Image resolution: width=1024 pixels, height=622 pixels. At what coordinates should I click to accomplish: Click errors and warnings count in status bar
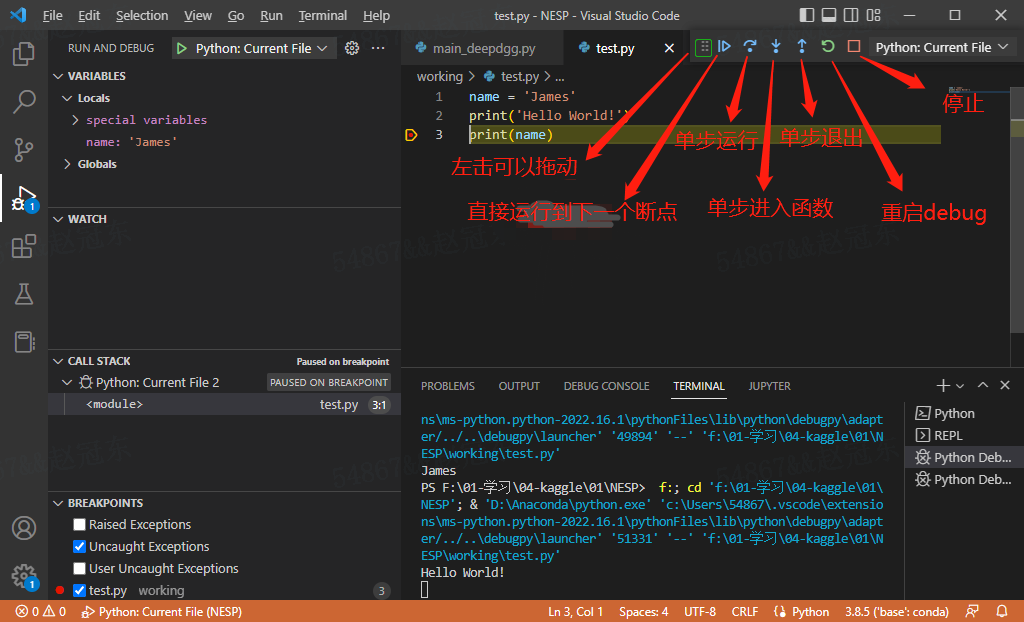41,612
